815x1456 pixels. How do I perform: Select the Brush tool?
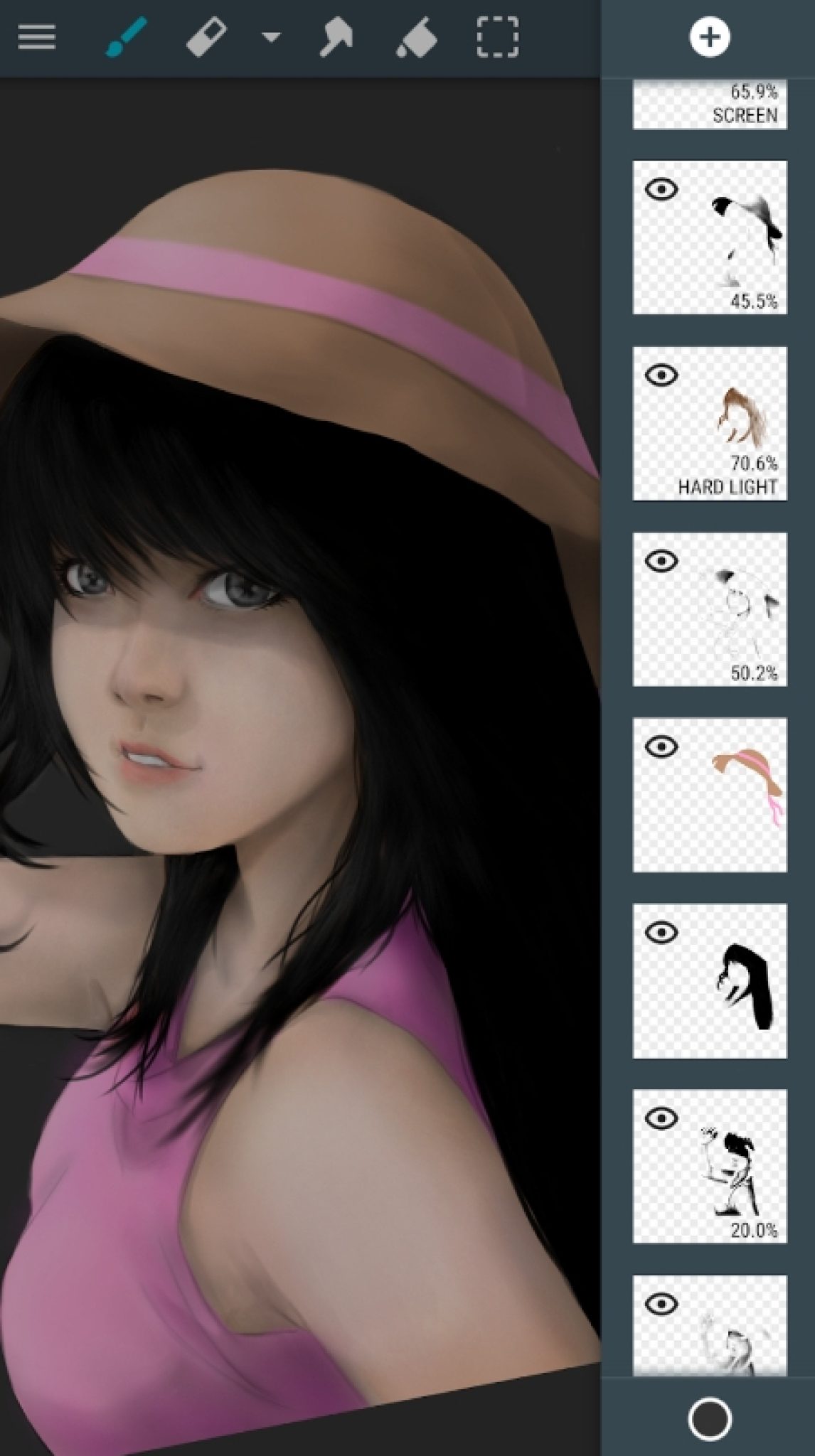click(126, 37)
